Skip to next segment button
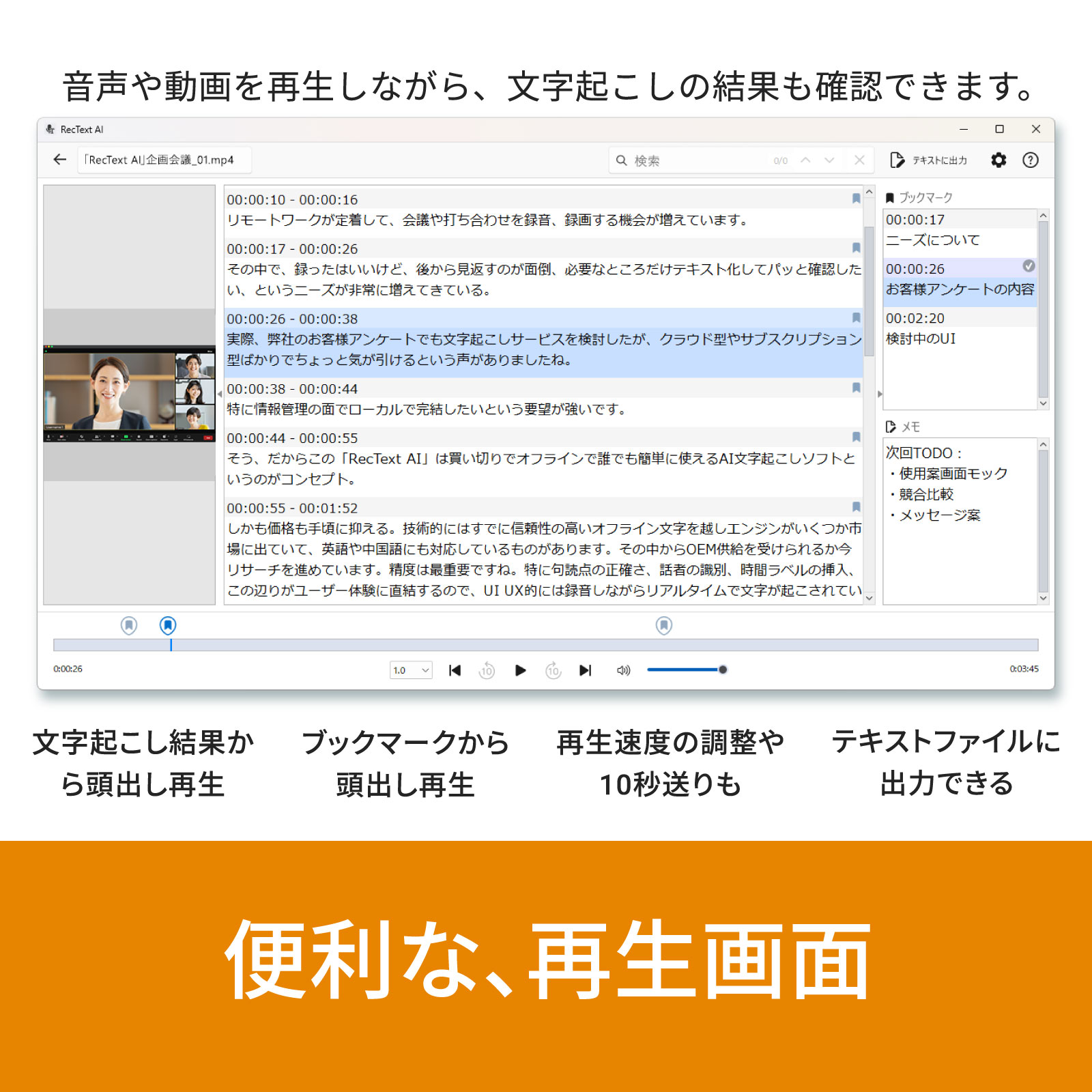 coord(586,670)
